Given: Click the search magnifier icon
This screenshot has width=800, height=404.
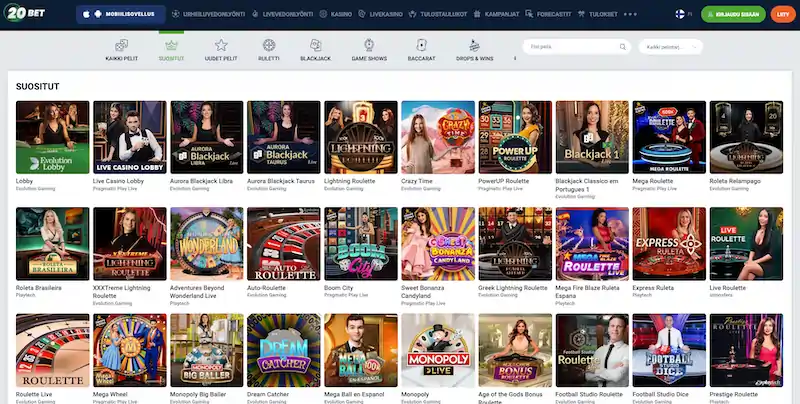Looking at the screenshot, I should pos(622,47).
